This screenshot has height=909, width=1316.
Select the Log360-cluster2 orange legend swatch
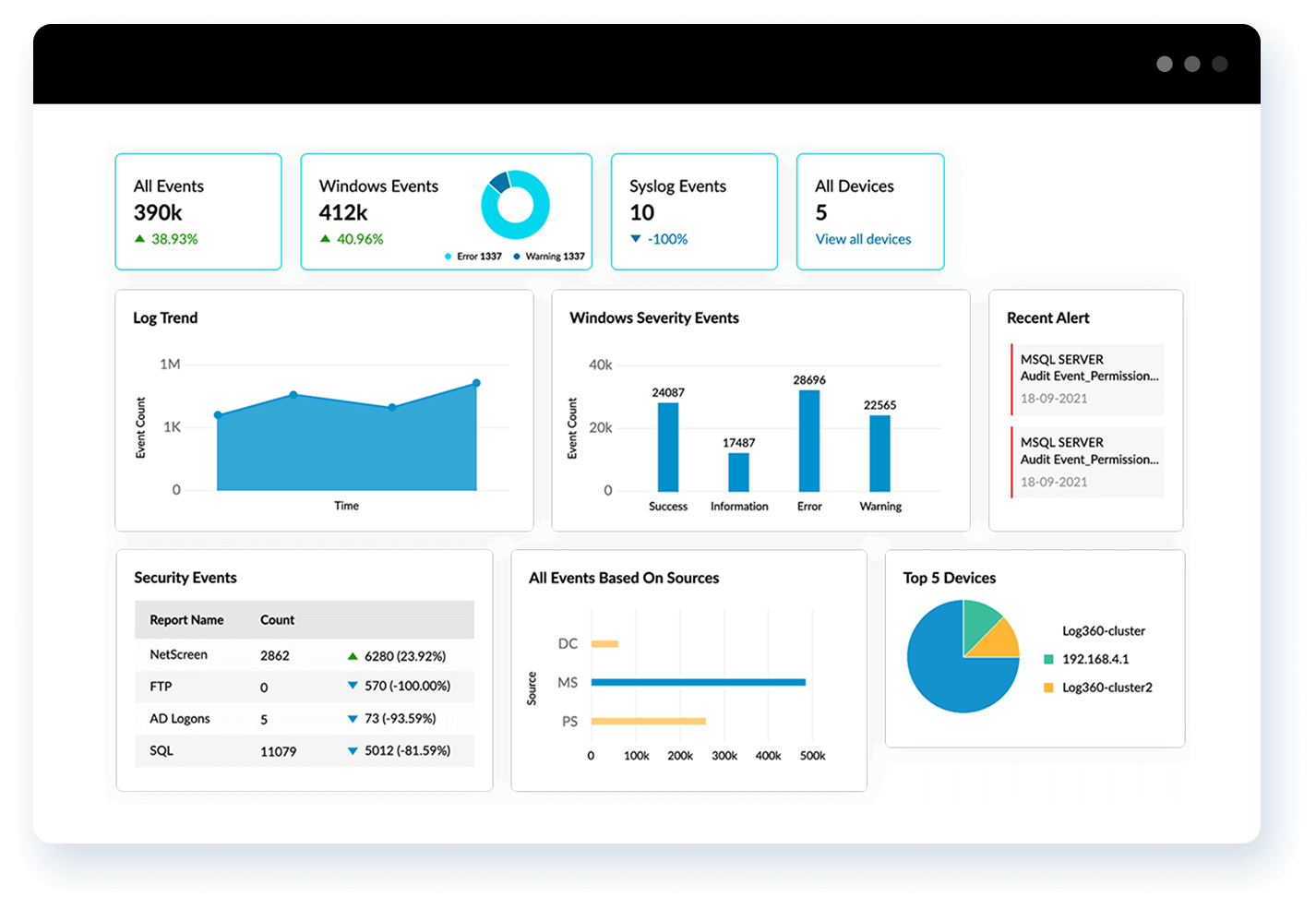[1048, 688]
